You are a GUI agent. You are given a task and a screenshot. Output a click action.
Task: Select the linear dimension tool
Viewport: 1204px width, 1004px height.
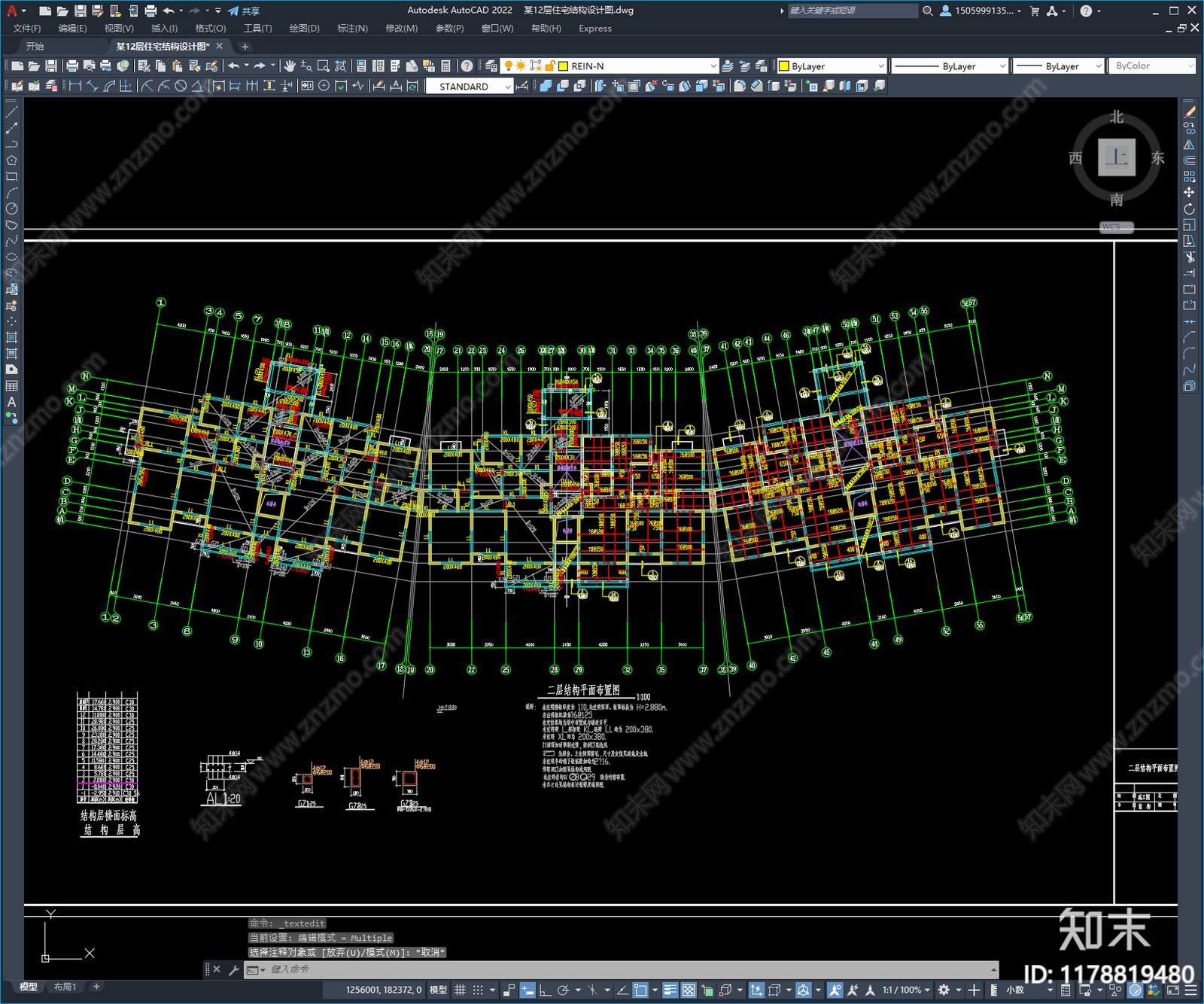(75, 86)
